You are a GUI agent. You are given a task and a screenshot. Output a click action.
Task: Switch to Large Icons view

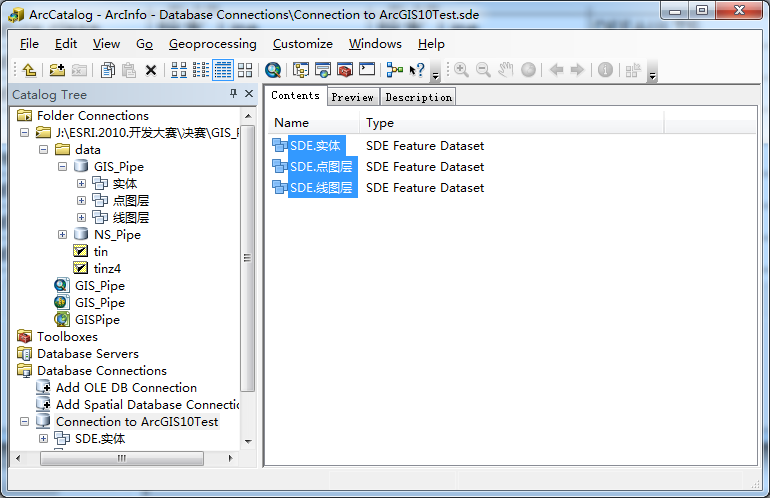[x=179, y=70]
